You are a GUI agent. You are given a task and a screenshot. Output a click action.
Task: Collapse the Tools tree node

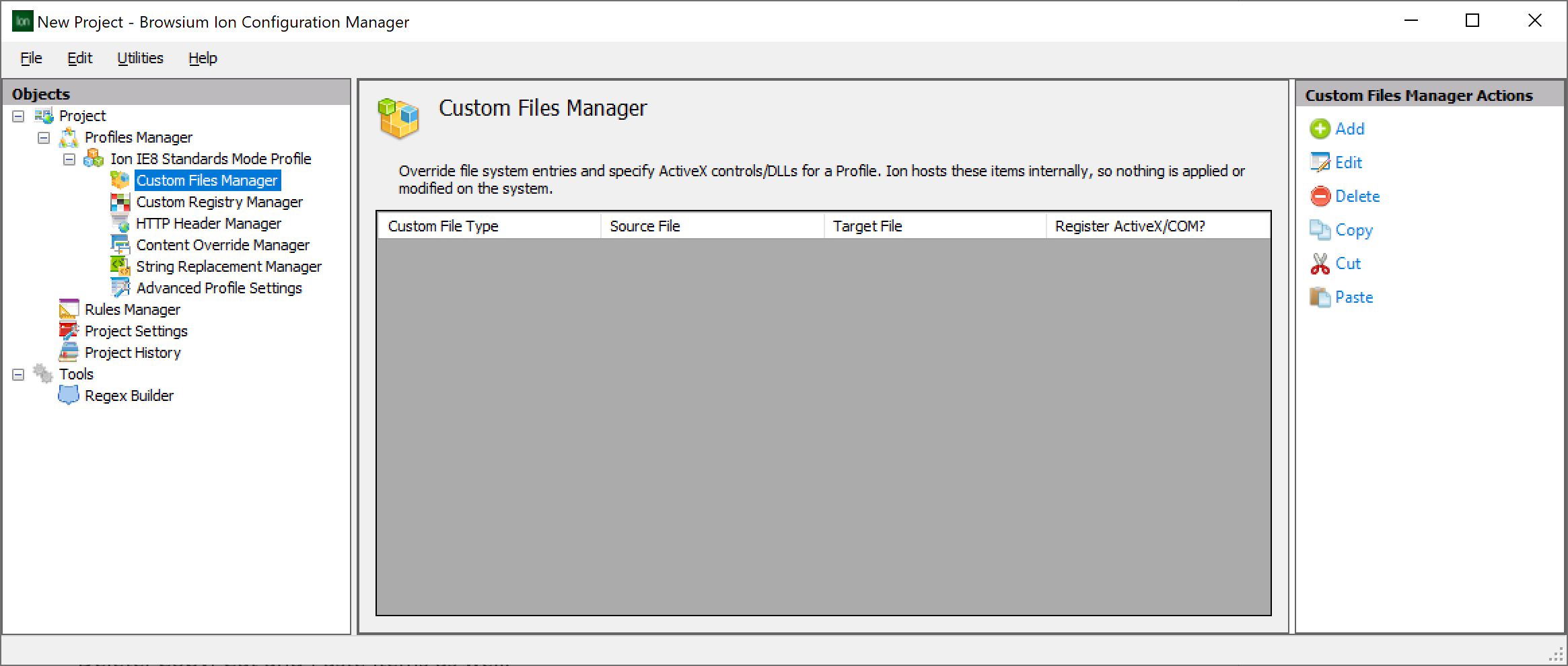pyautogui.click(x=17, y=374)
